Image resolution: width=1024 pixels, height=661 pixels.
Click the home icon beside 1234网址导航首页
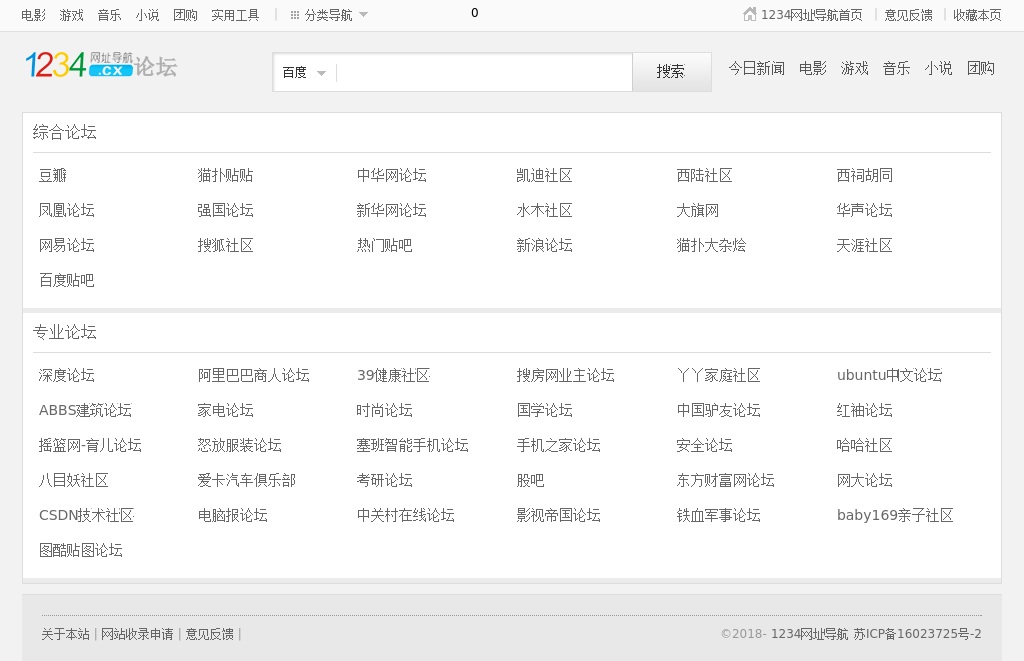750,14
